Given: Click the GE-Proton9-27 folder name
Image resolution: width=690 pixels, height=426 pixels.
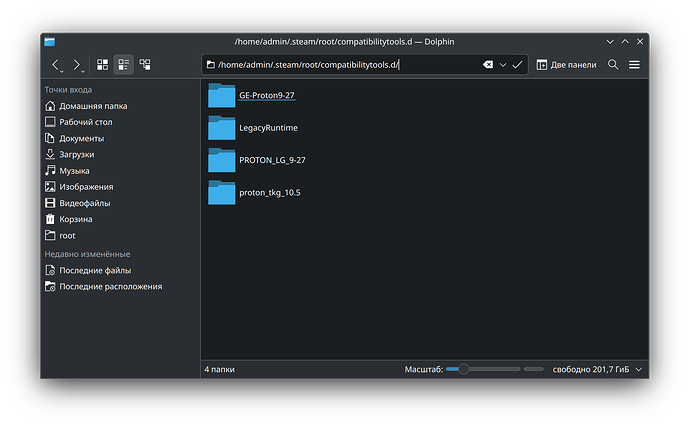Looking at the screenshot, I should 267,95.
